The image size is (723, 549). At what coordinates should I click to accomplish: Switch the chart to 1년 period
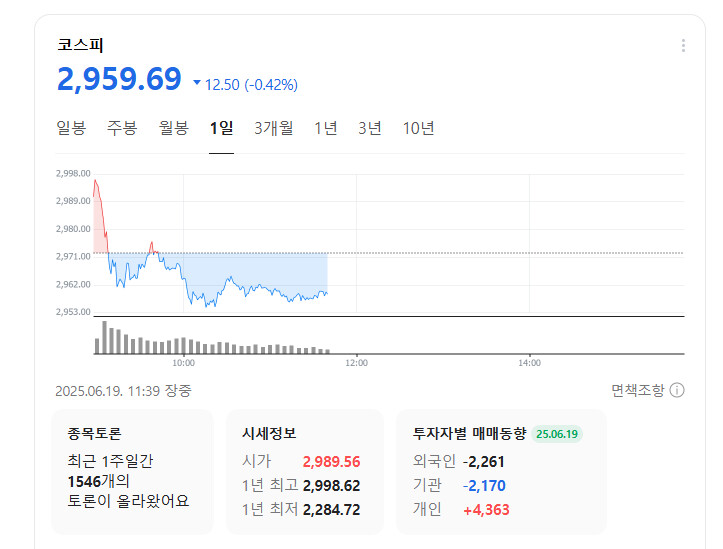coord(325,128)
